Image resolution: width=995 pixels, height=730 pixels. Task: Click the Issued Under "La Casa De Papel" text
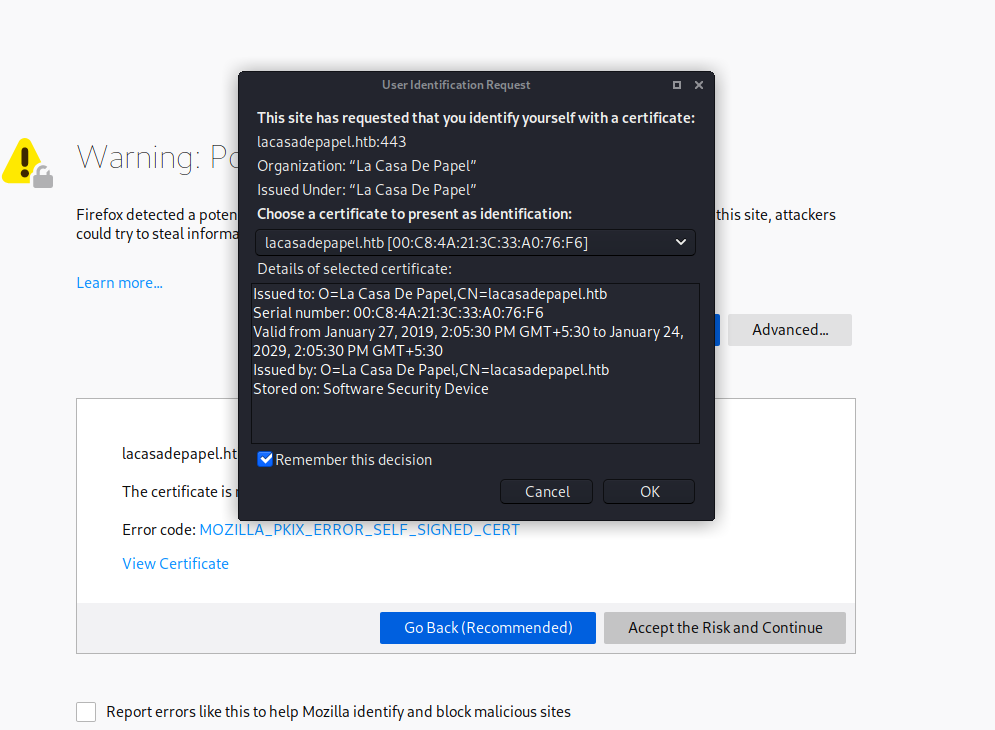(x=367, y=190)
